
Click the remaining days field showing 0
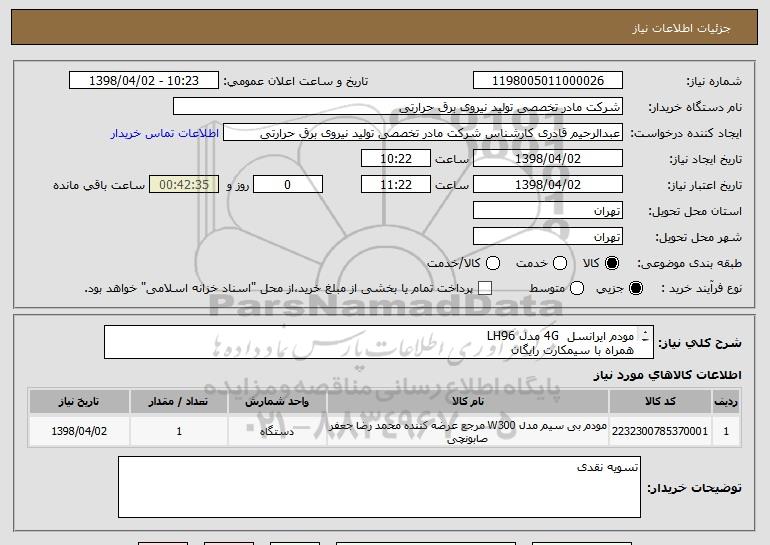(288, 185)
